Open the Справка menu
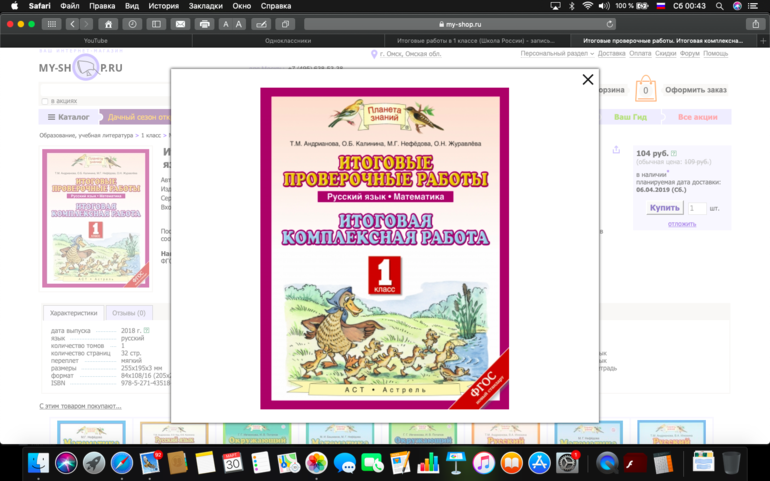 276,6
